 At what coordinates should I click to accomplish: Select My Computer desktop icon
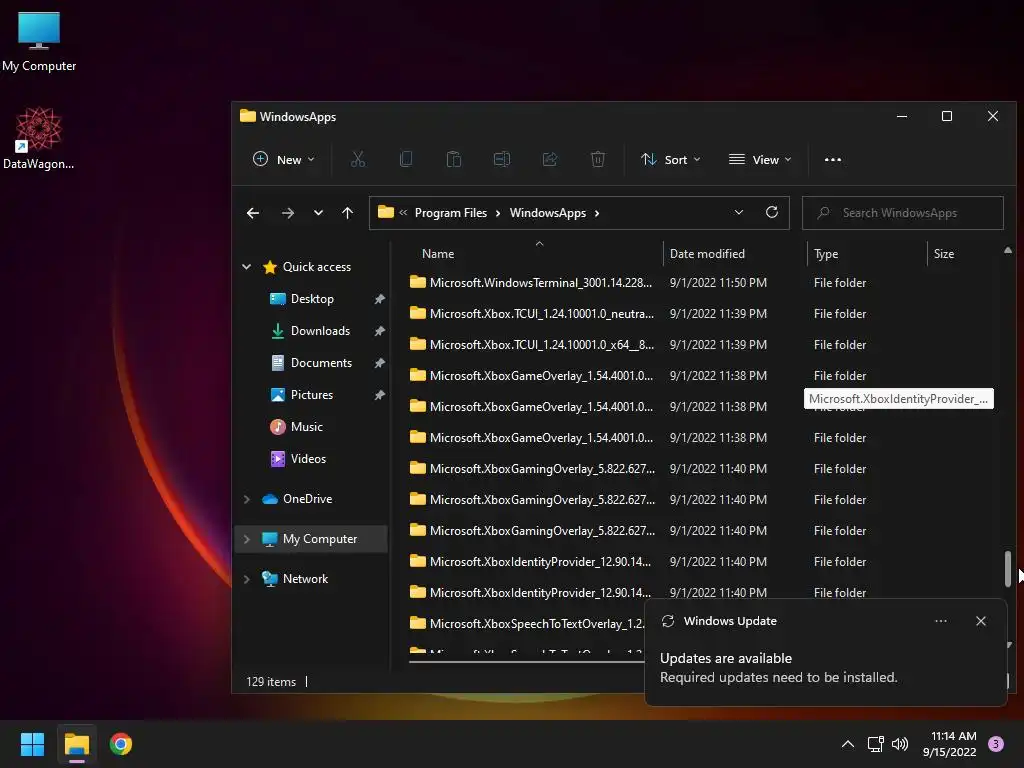click(39, 41)
